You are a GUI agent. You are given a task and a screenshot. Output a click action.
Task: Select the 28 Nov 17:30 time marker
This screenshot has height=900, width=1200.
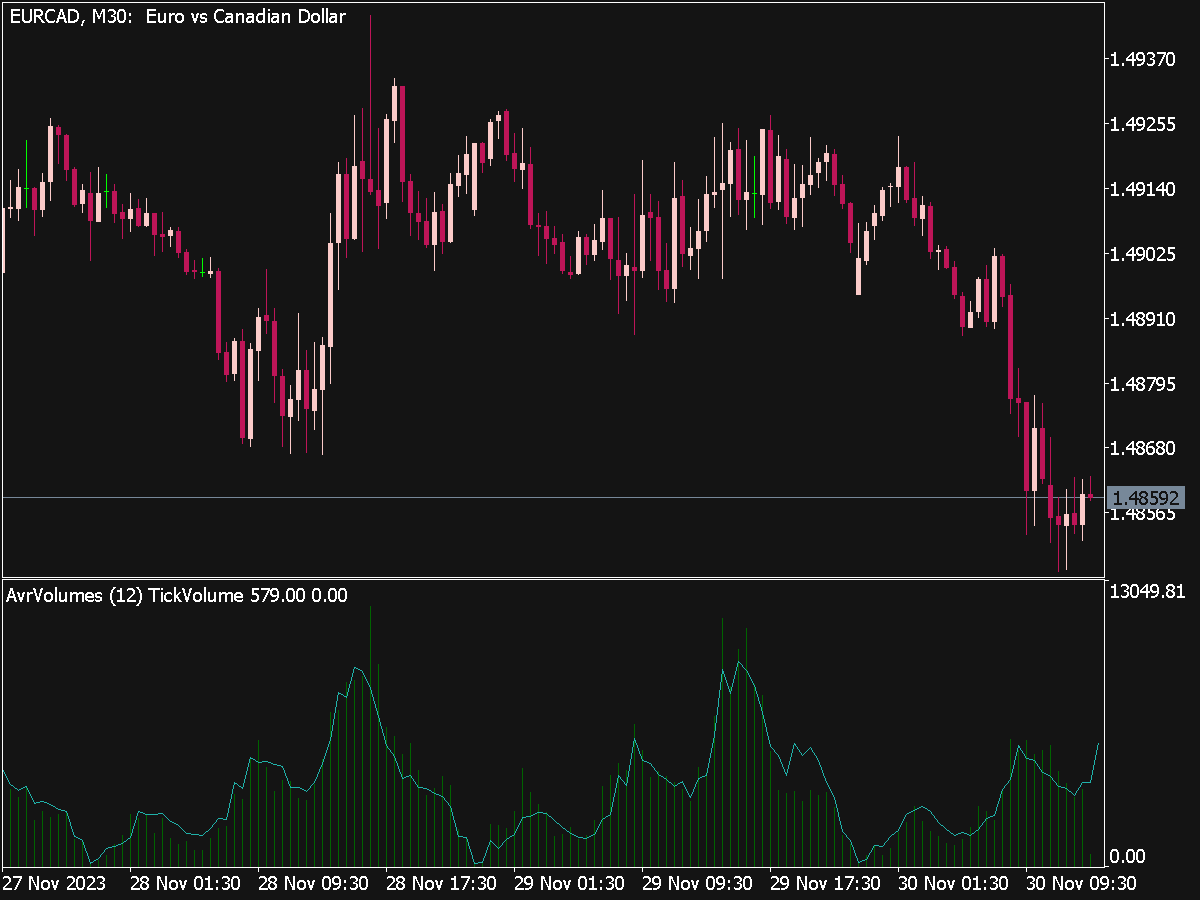[441, 884]
